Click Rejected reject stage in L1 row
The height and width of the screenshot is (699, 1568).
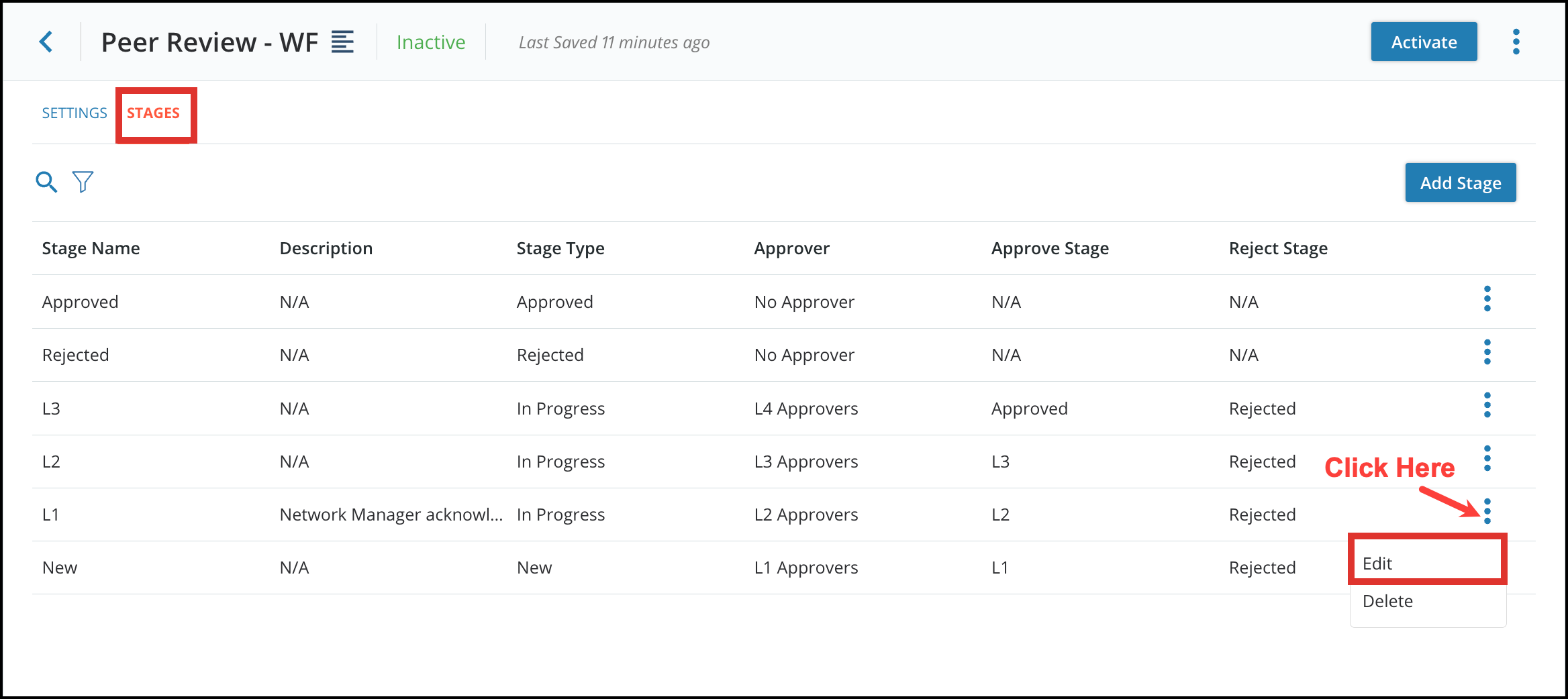tap(1262, 515)
